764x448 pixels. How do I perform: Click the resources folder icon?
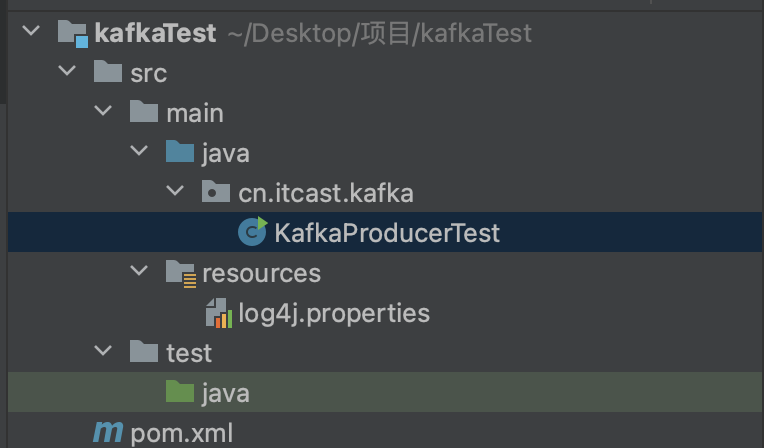point(180,273)
